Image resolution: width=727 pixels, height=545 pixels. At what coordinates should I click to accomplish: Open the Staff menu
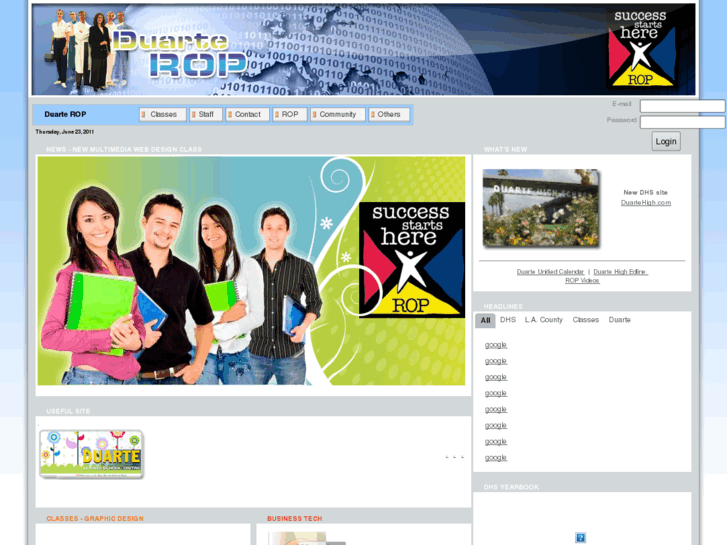pyautogui.click(x=206, y=115)
